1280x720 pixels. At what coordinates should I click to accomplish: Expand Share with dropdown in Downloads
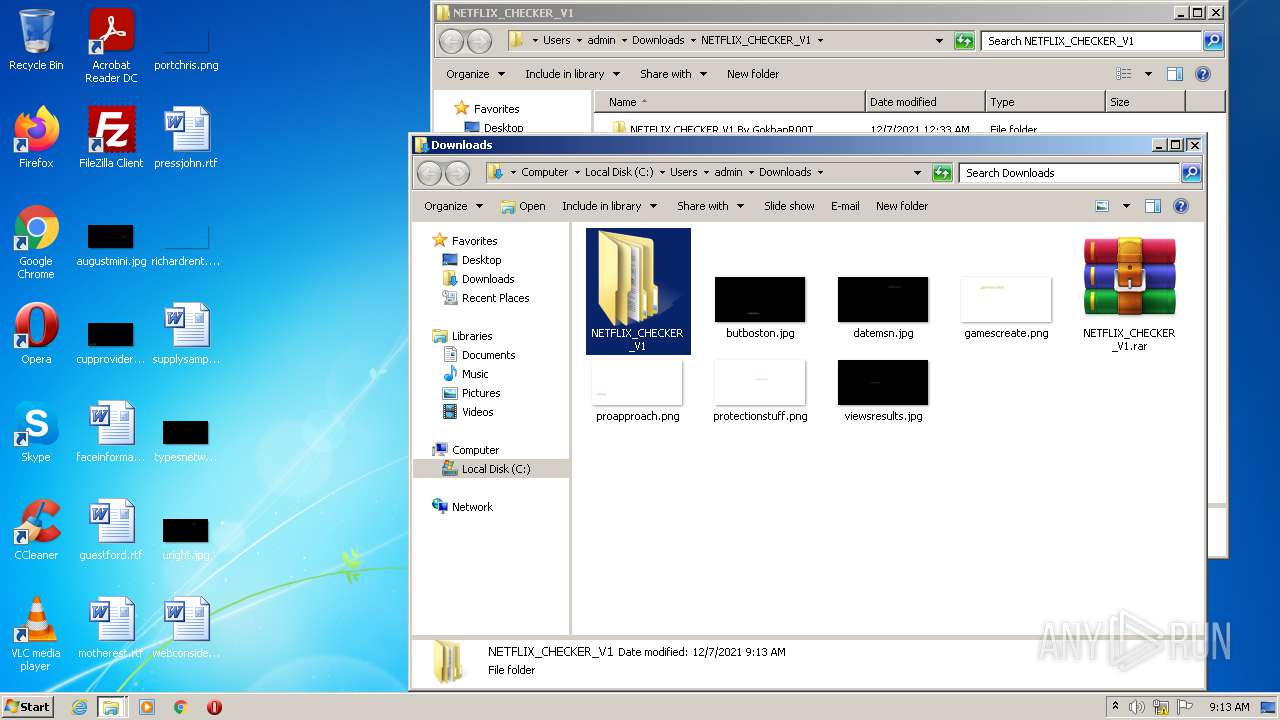point(711,206)
